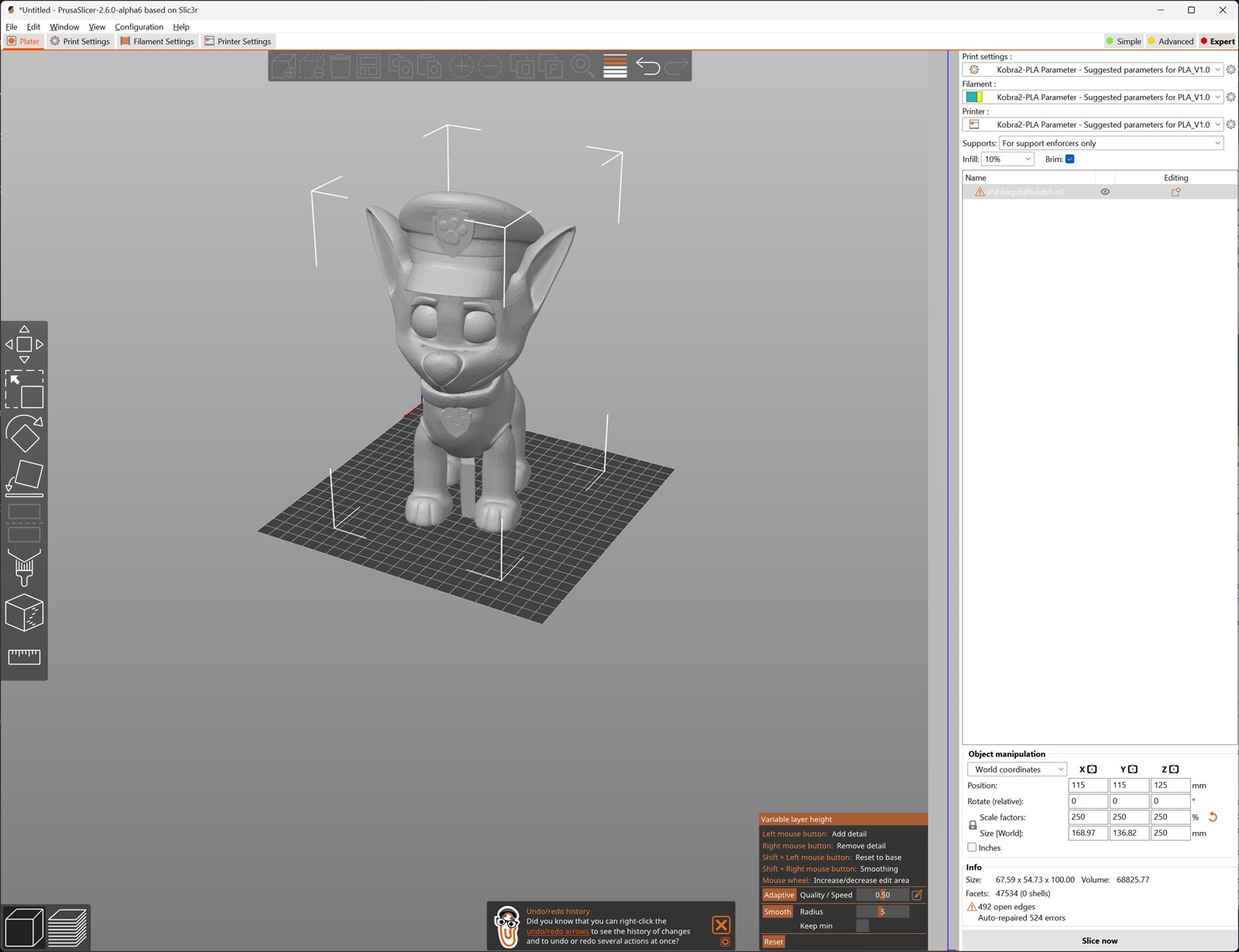Toggle the Y axis mirror button
The image size is (1239, 952).
coord(1133,769)
